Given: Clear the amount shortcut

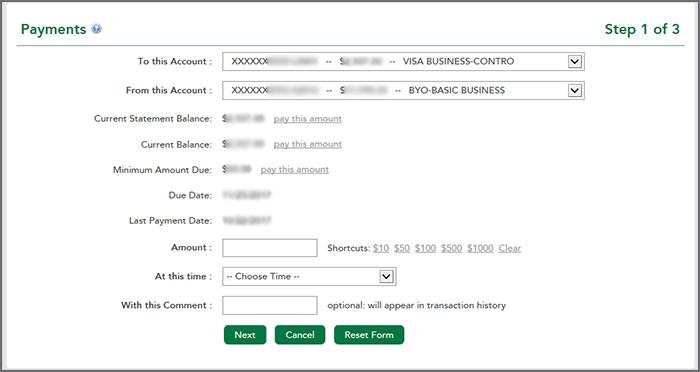Looking at the screenshot, I should tap(509, 248).
